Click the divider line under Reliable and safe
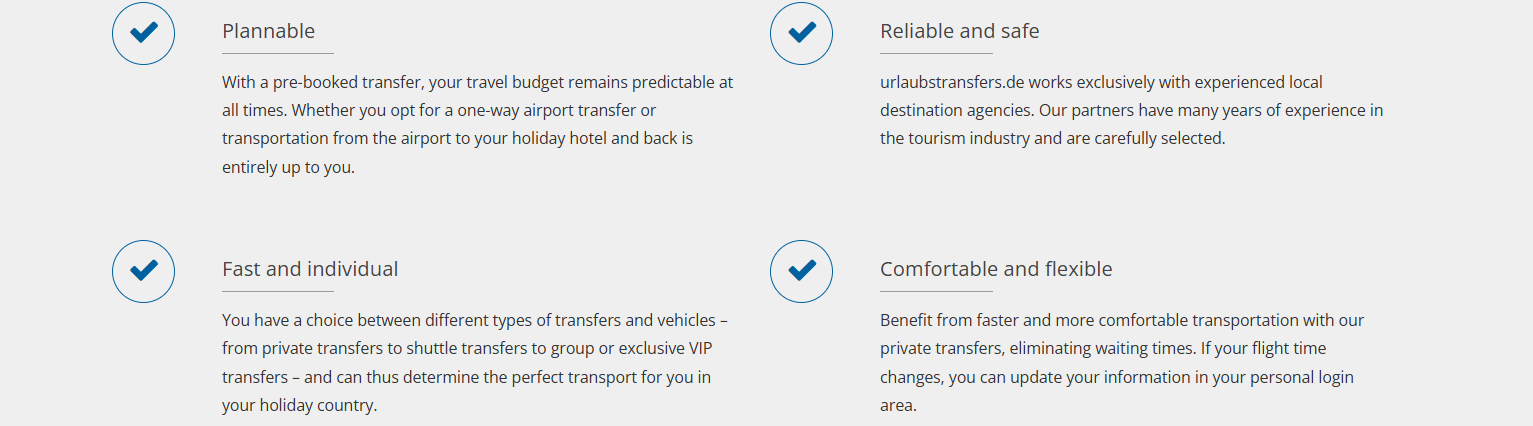 point(936,53)
